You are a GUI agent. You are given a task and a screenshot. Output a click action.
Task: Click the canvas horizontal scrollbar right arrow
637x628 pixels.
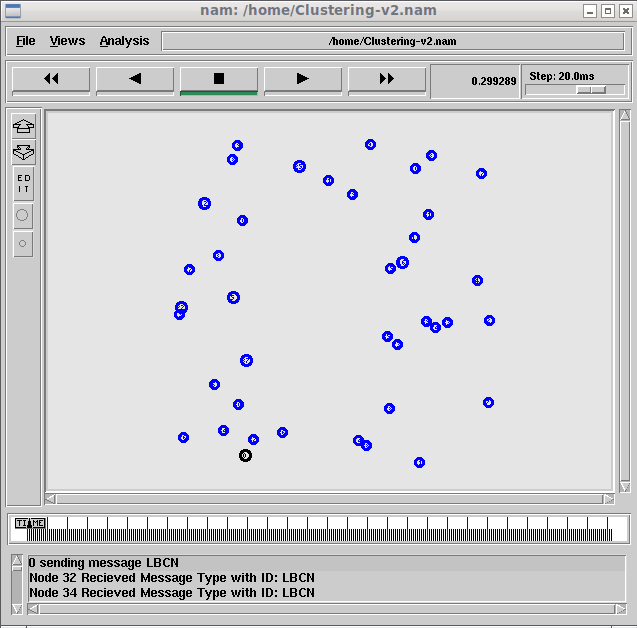609,499
